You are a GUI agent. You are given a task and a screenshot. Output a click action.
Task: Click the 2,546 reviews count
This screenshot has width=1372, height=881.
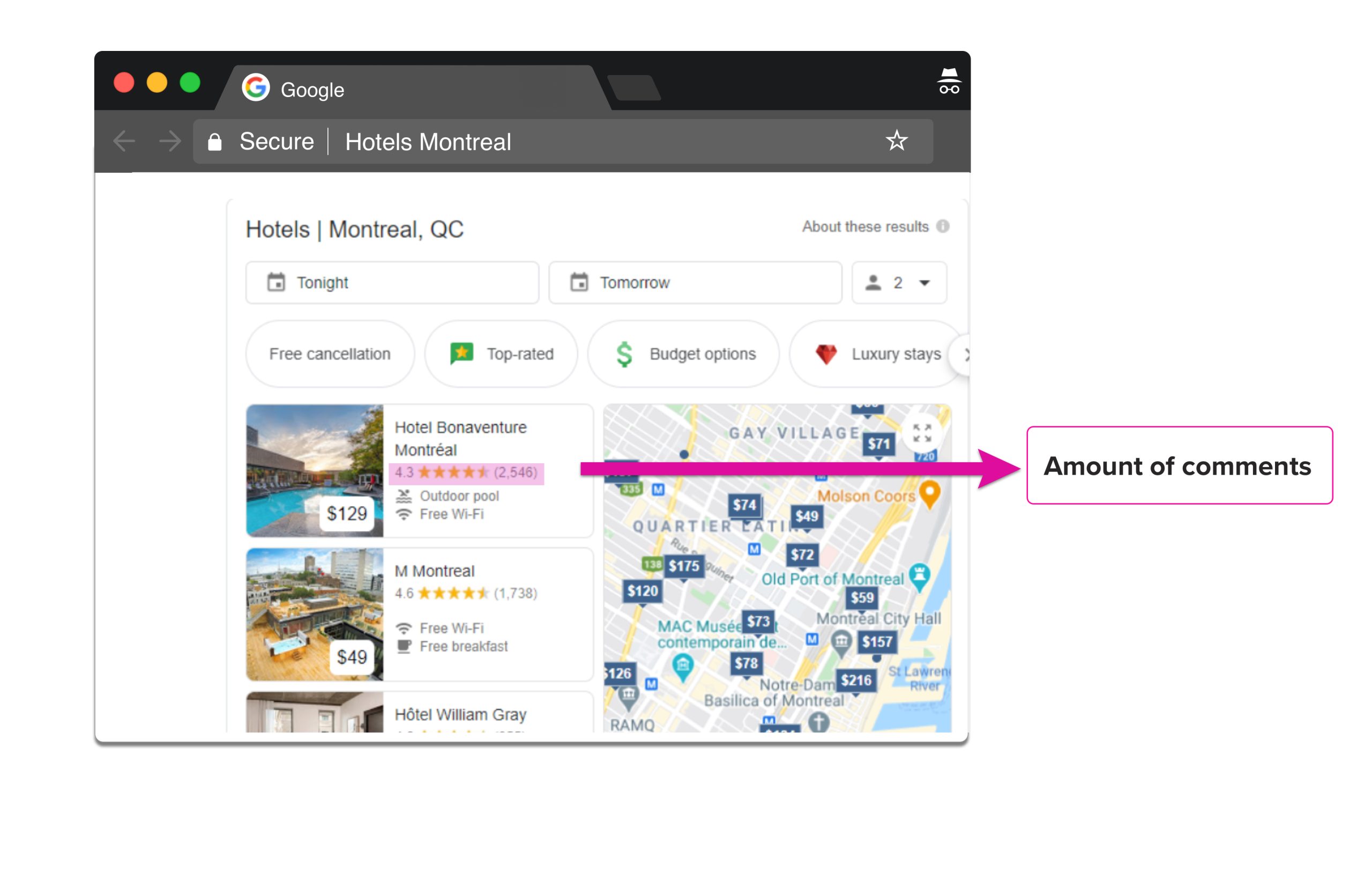(x=516, y=472)
